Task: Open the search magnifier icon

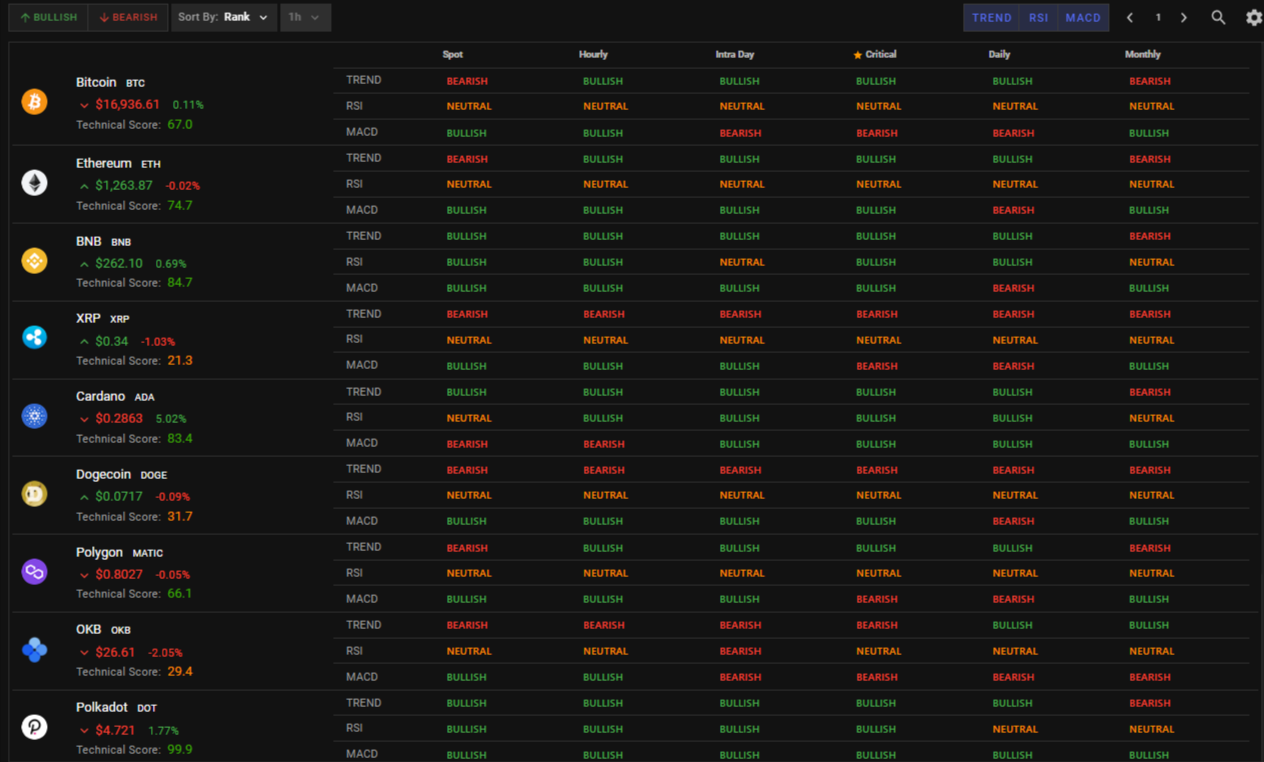Action: (x=1218, y=17)
